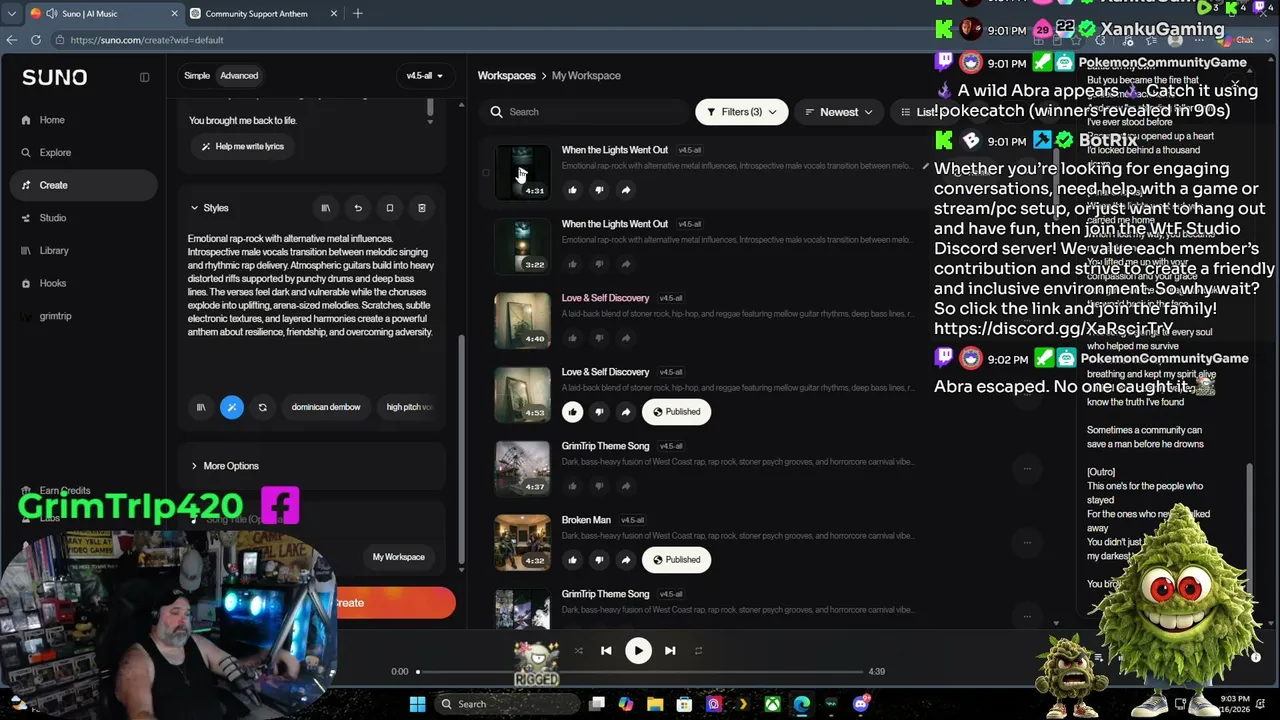
Task: Check the first When the Lights Went Out checkbox
Action: (486, 173)
